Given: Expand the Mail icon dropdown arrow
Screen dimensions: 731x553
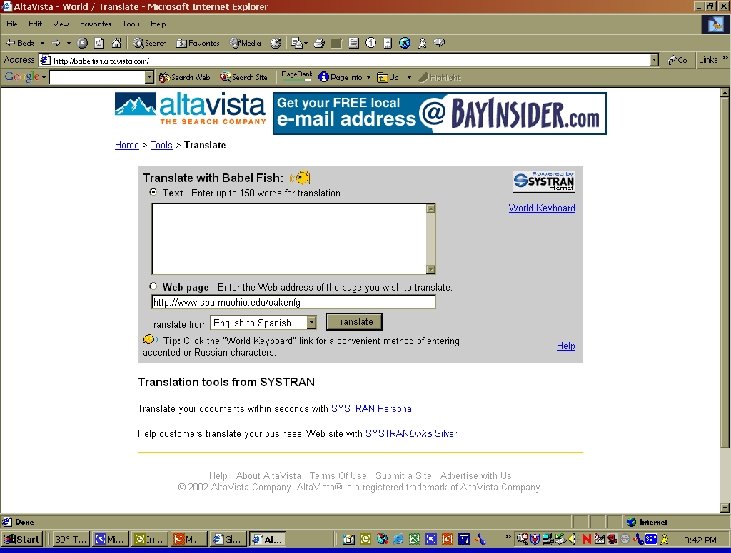Looking at the screenshot, I should [306, 43].
